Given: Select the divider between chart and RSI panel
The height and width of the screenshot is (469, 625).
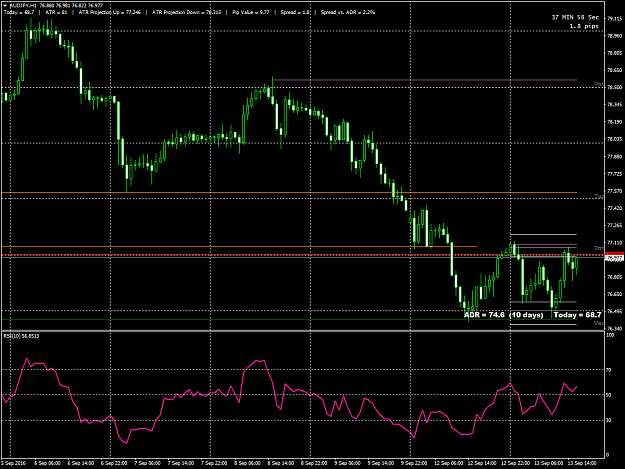Looking at the screenshot, I should coord(303,331).
